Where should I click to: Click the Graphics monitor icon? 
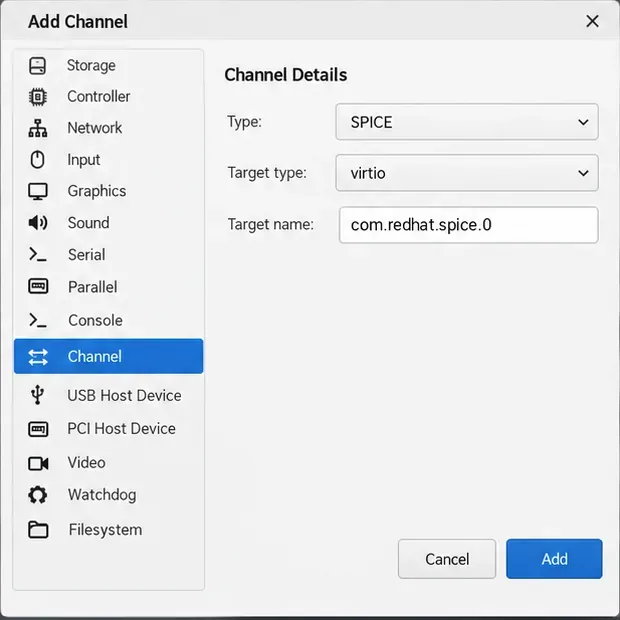point(38,191)
